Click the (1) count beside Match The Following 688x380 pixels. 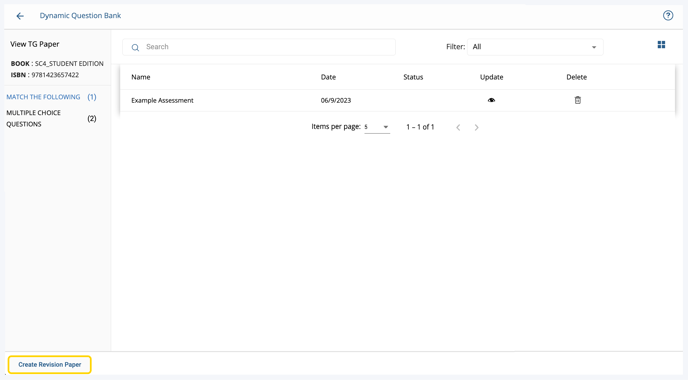[x=92, y=97]
